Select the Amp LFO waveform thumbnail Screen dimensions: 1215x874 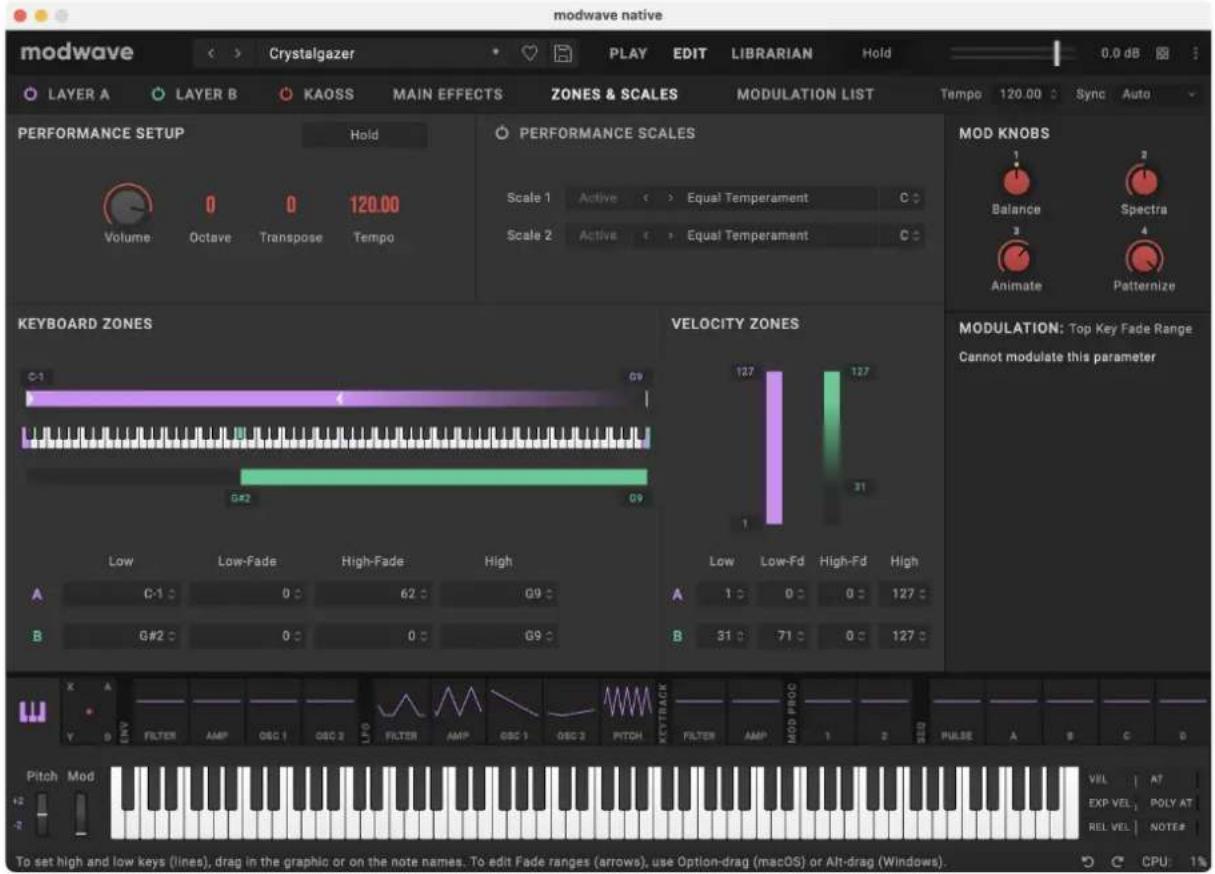click(457, 712)
